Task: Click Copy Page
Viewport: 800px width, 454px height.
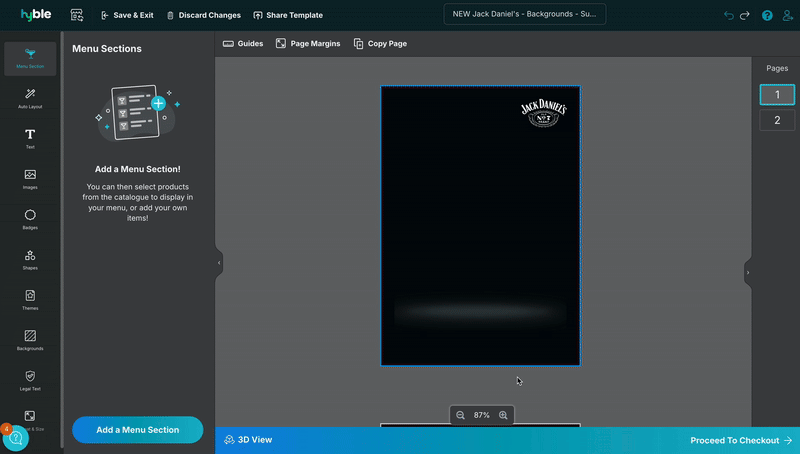Action: (380, 43)
